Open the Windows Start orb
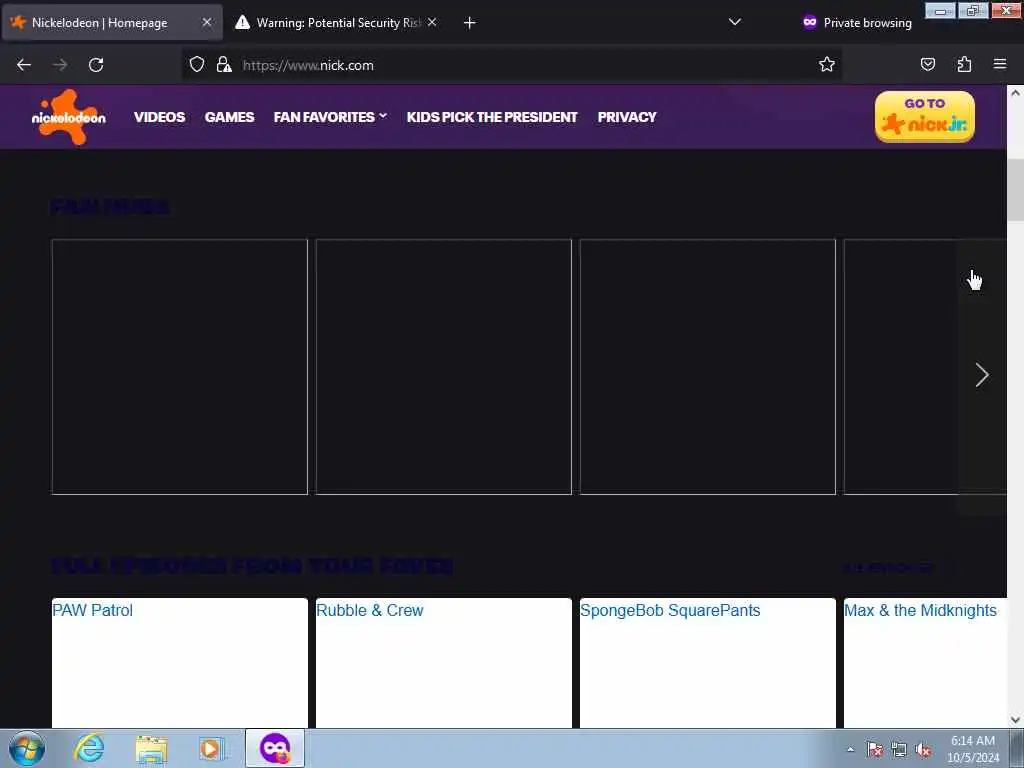 coord(27,748)
